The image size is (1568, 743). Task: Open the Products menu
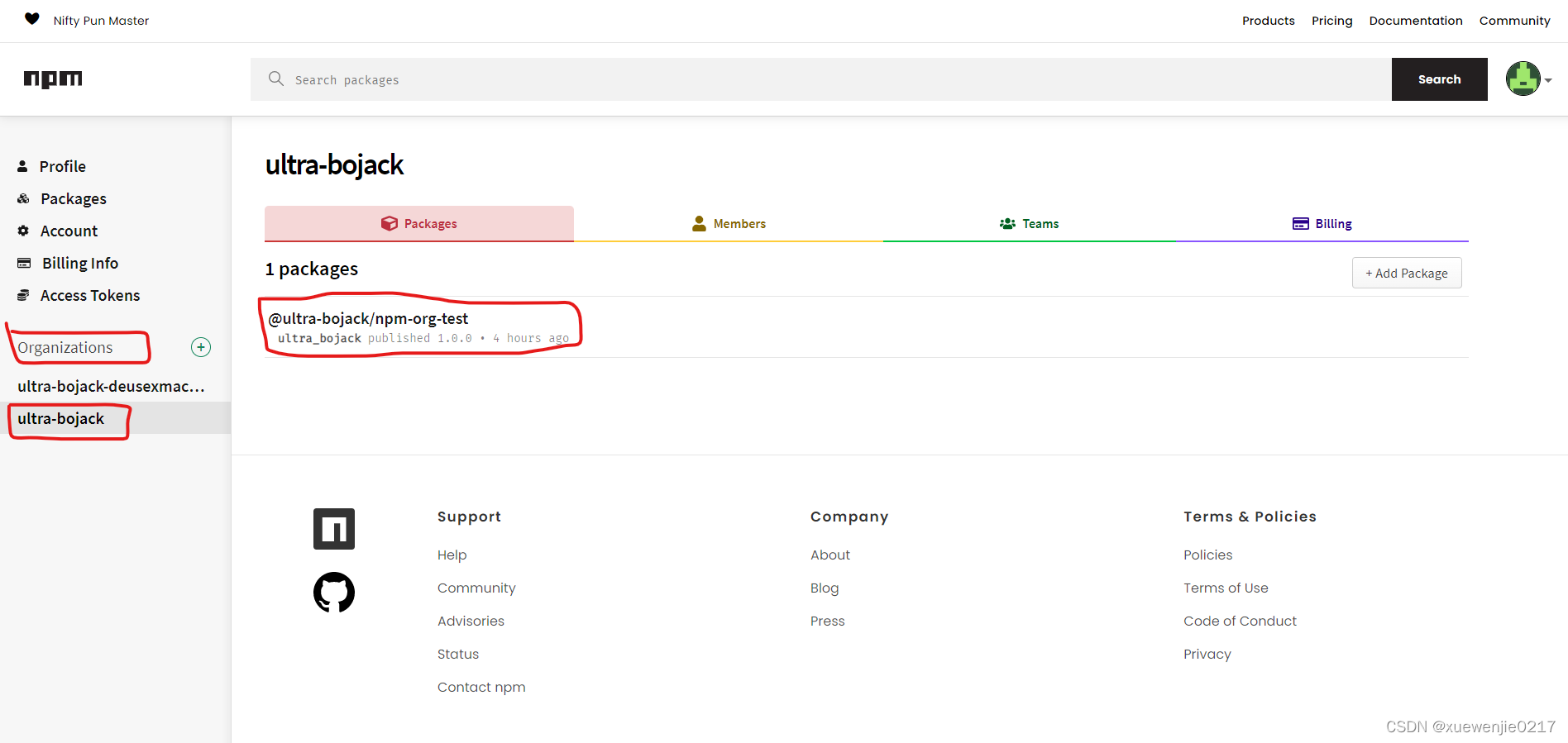pyautogui.click(x=1268, y=21)
